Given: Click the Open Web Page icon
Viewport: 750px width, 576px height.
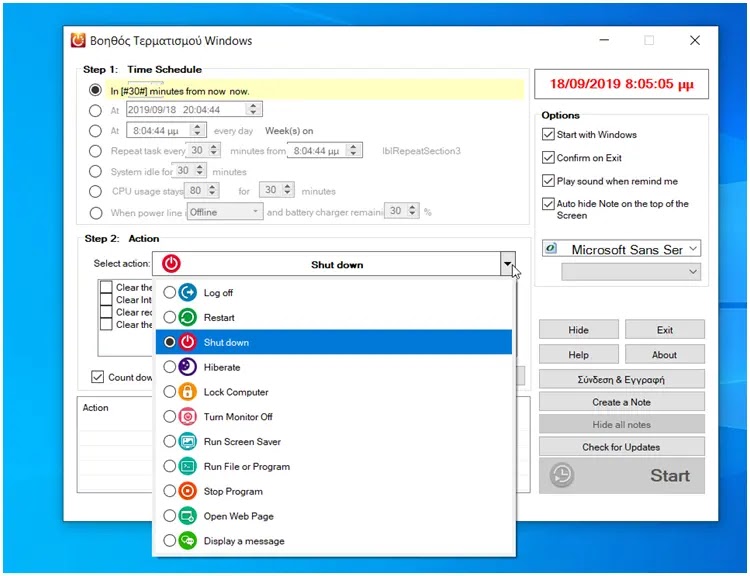Looking at the screenshot, I should pos(188,516).
